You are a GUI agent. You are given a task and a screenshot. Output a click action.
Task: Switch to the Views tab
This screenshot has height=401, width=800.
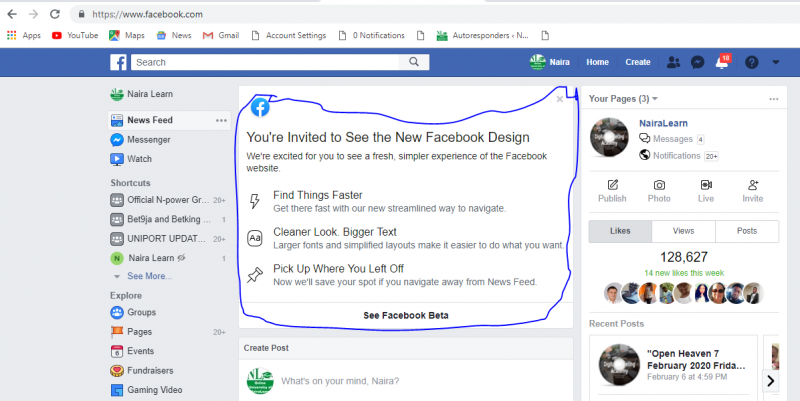coord(682,231)
